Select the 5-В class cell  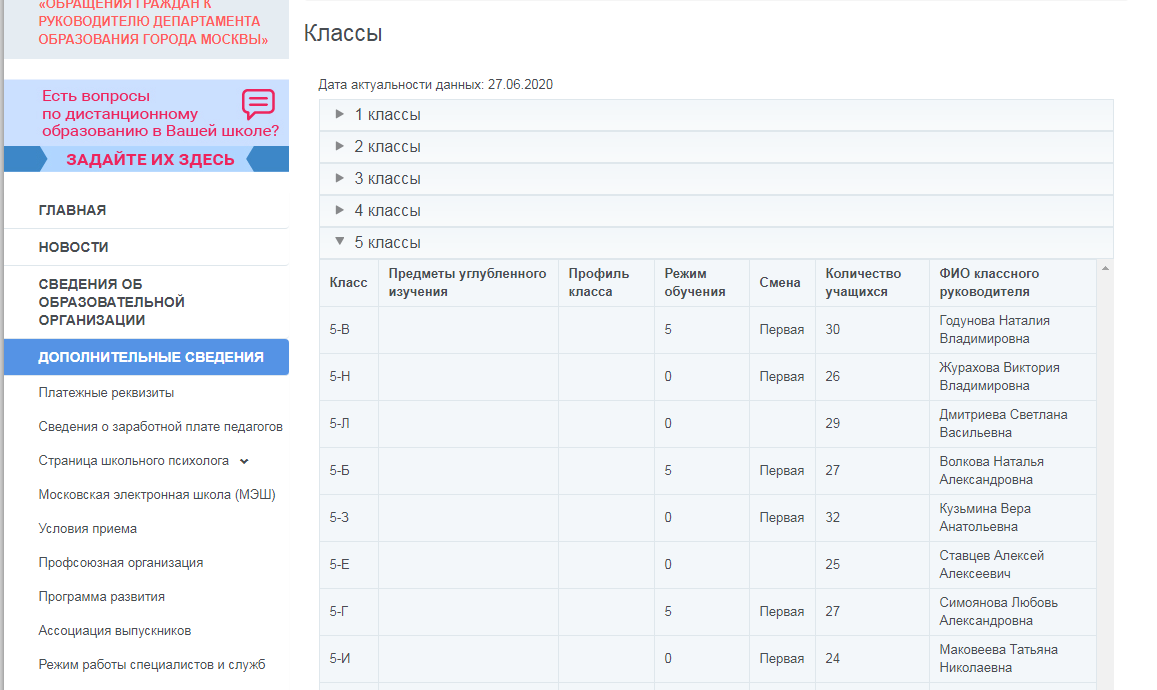click(x=349, y=330)
